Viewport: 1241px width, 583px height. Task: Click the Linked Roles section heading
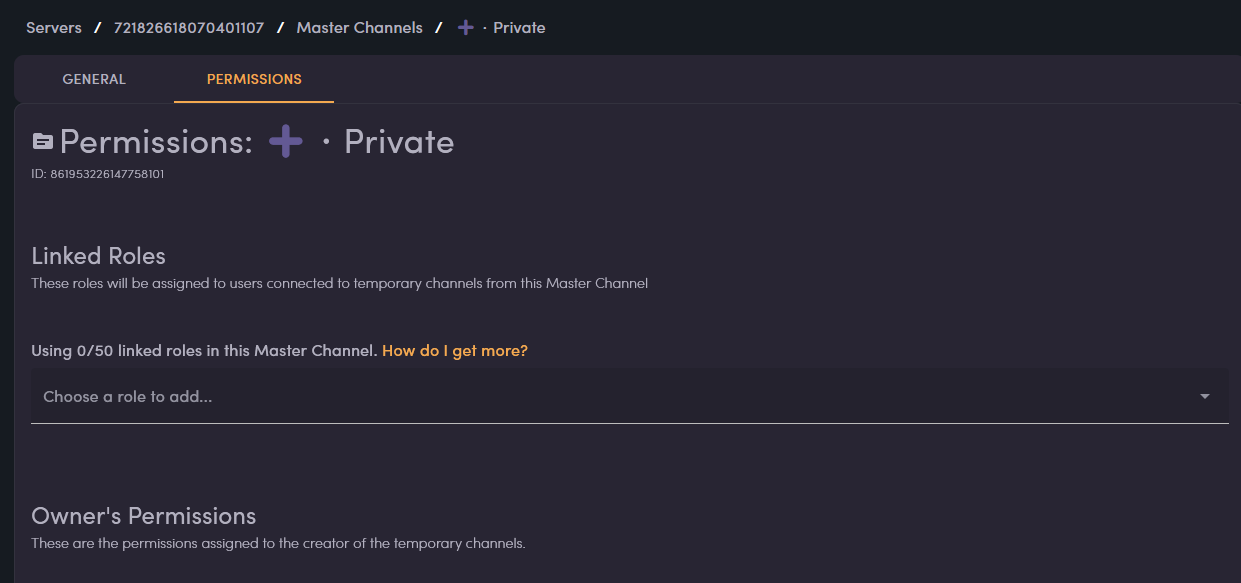pyautogui.click(x=99, y=256)
